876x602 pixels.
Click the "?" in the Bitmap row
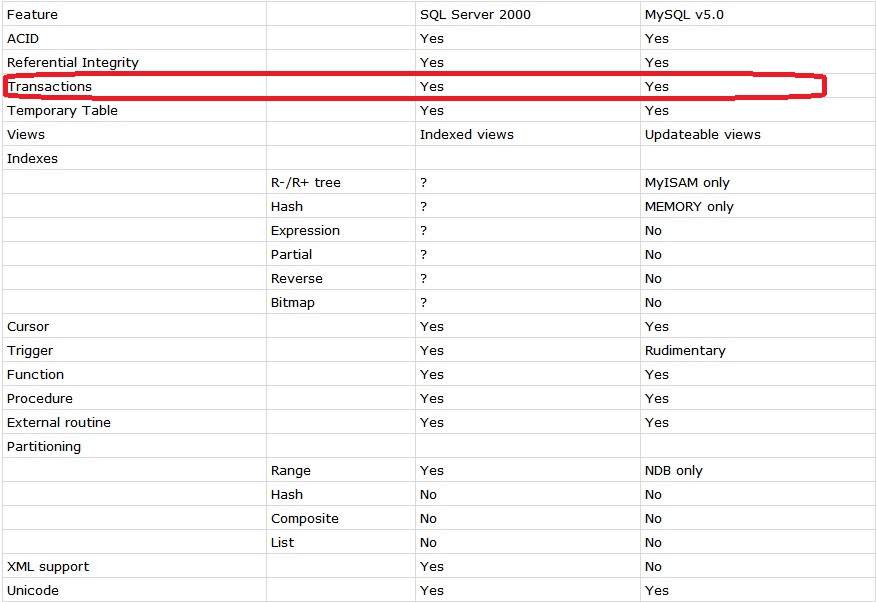[x=423, y=303]
